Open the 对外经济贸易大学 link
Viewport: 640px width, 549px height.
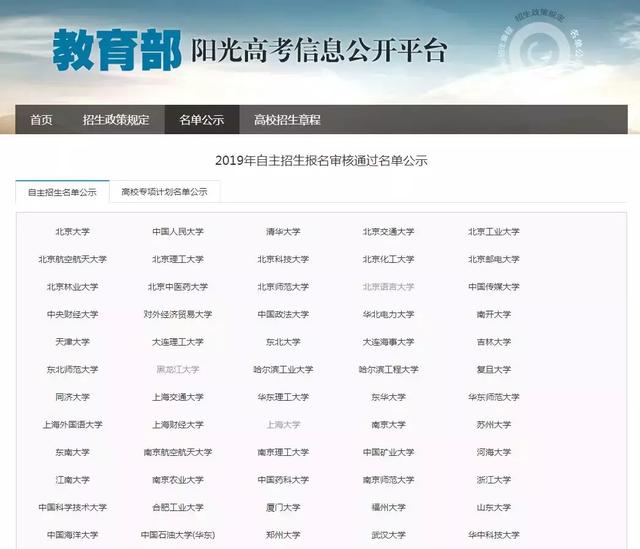[x=178, y=314]
